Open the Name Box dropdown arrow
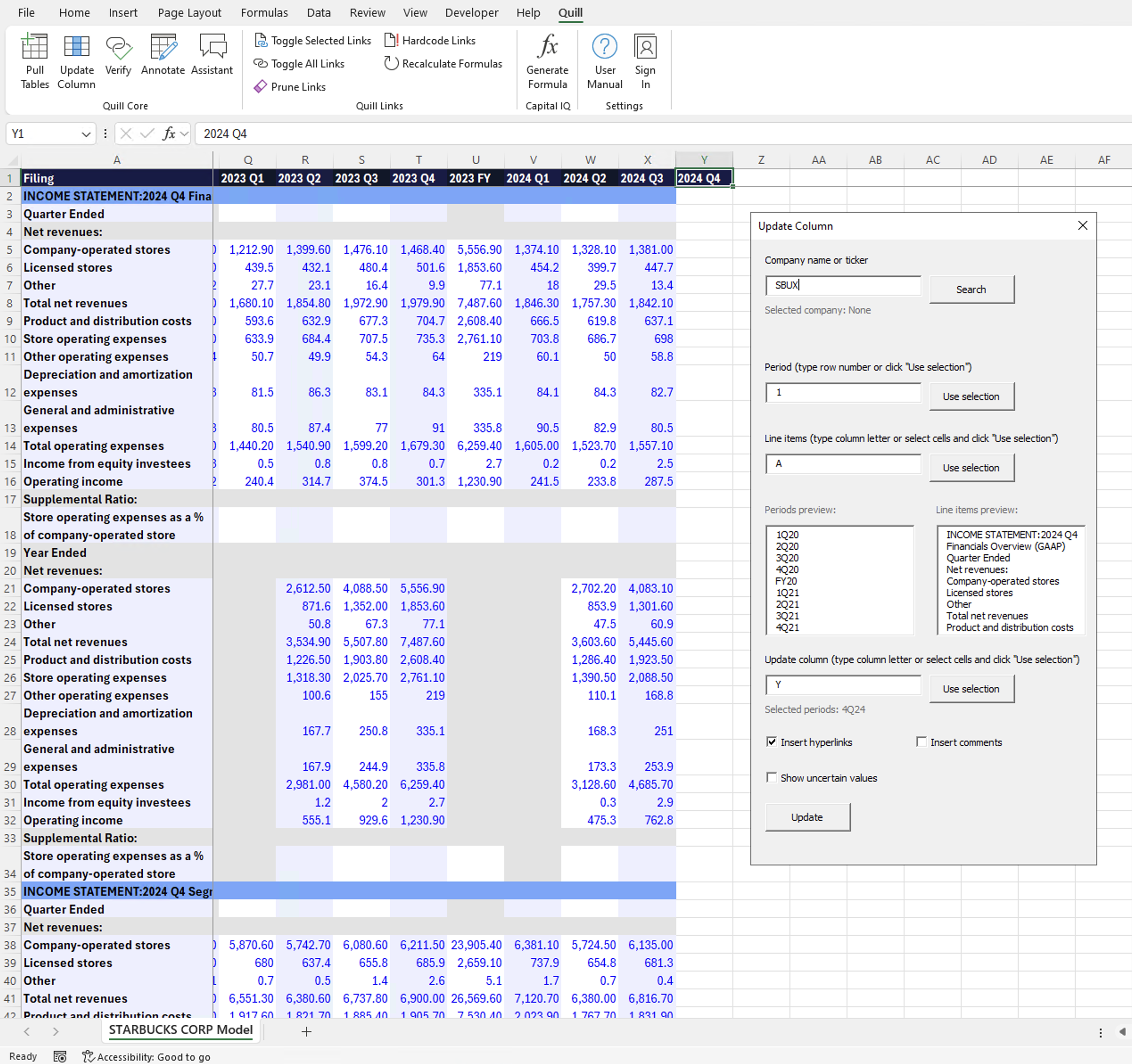Image resolution: width=1132 pixels, height=1064 pixels. click(86, 134)
